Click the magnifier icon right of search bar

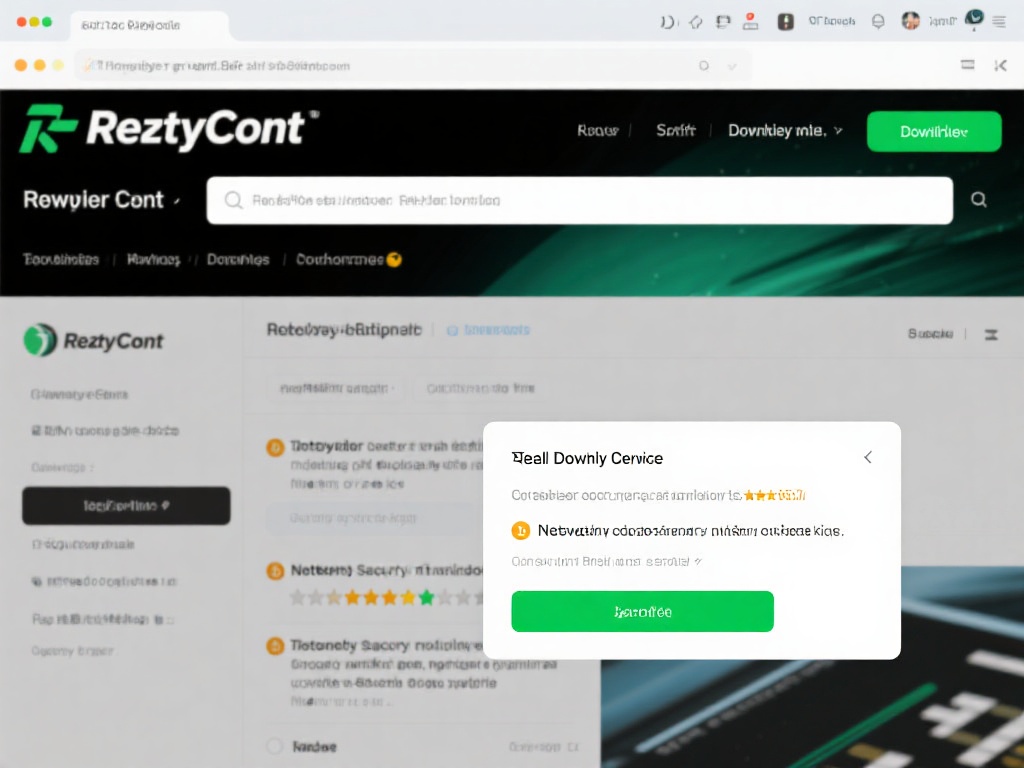coord(978,200)
